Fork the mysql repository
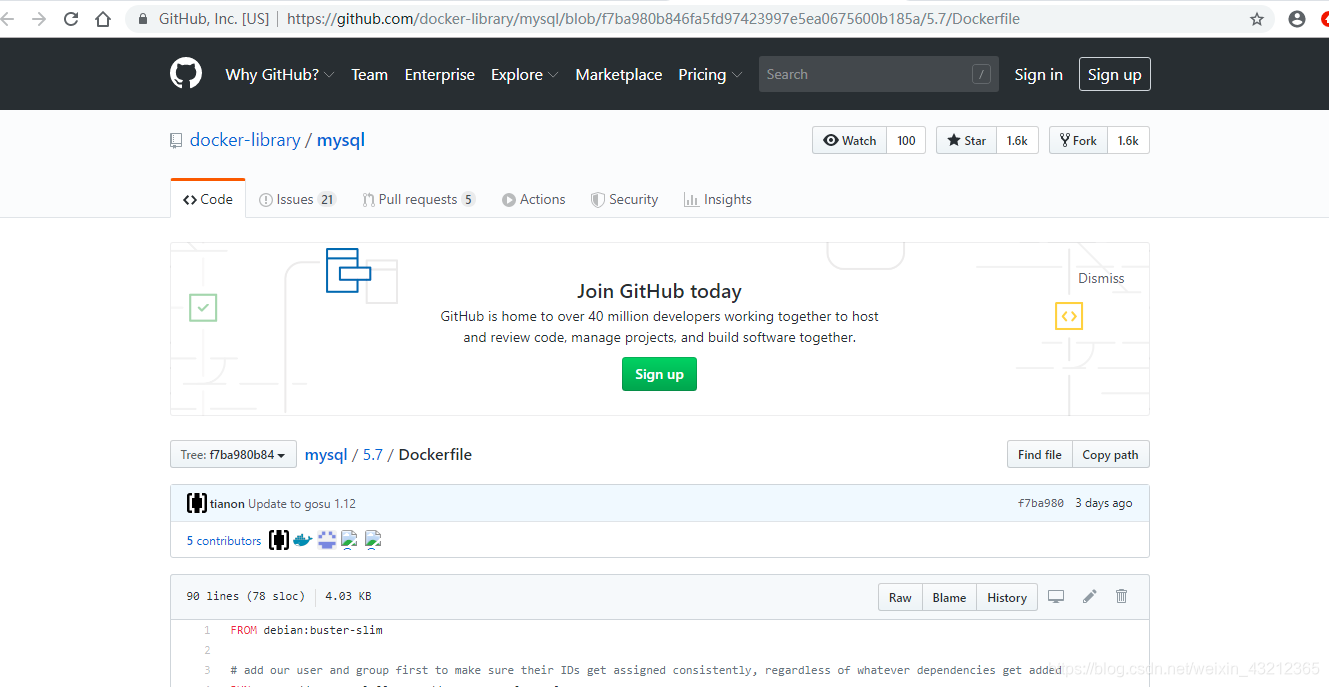This screenshot has height=687, width=1329. [1078, 141]
